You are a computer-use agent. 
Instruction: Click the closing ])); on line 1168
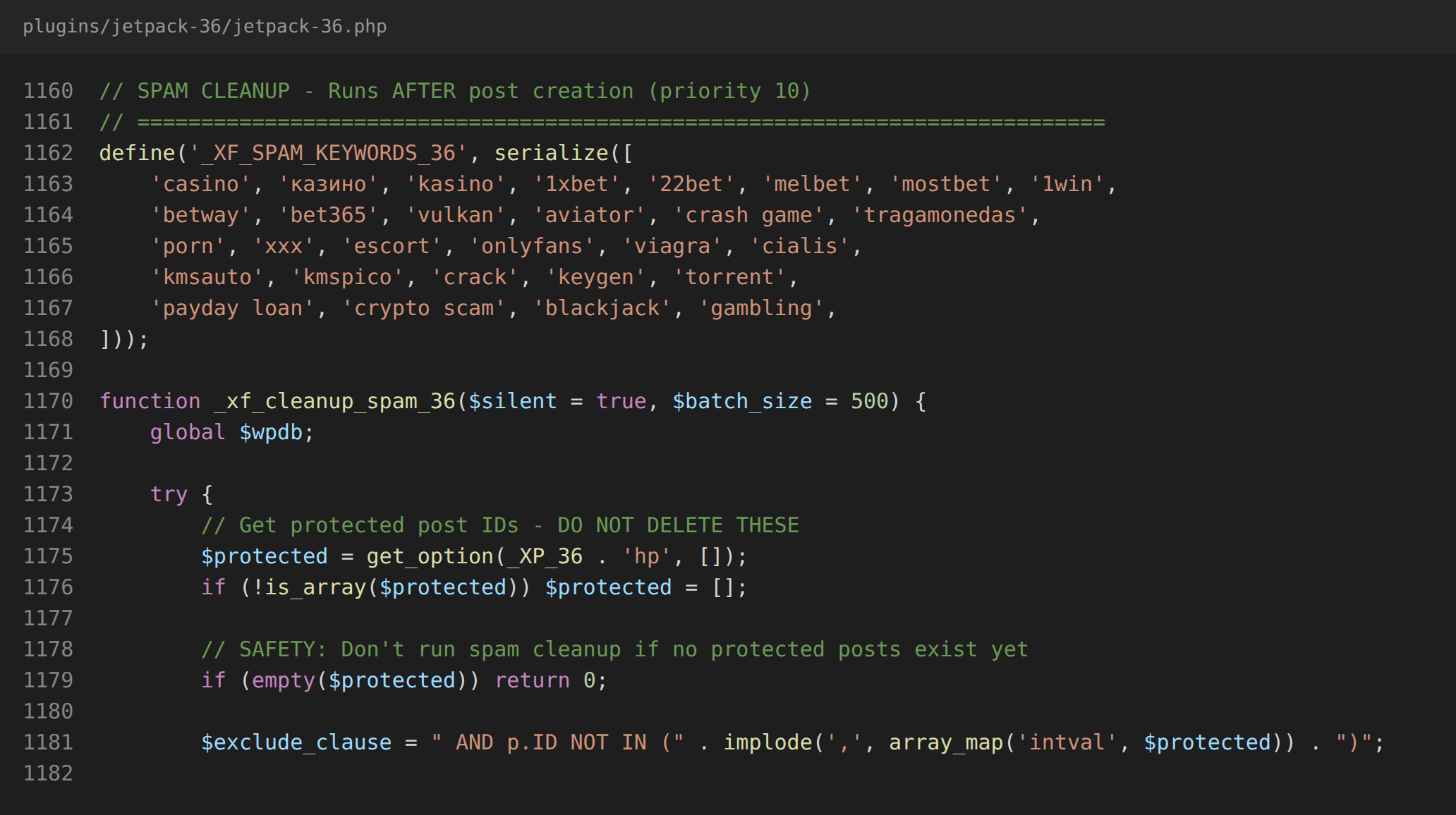pyautogui.click(x=124, y=339)
